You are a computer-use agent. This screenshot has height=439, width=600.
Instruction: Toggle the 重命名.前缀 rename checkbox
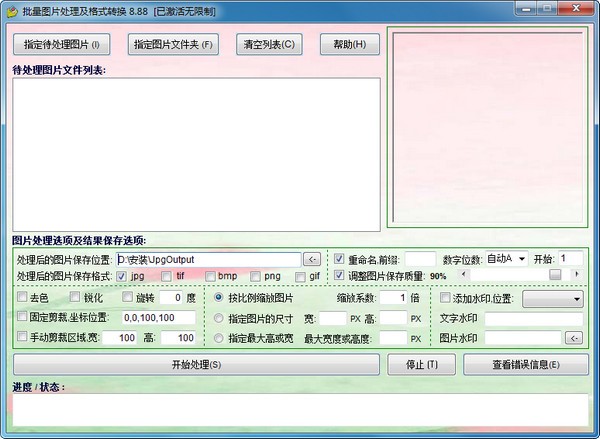[x=339, y=259]
